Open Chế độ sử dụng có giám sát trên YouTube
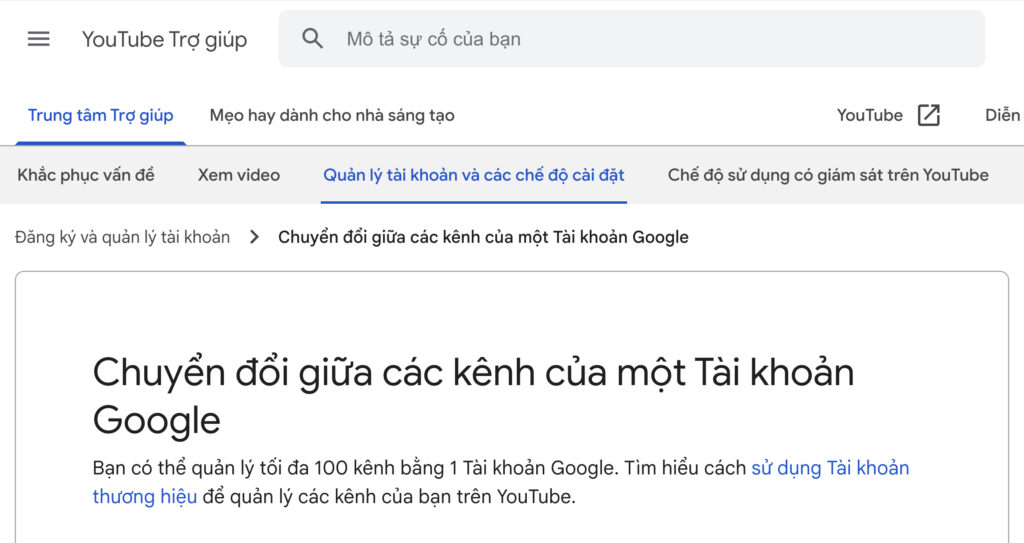The width and height of the screenshot is (1024, 543). [x=828, y=175]
